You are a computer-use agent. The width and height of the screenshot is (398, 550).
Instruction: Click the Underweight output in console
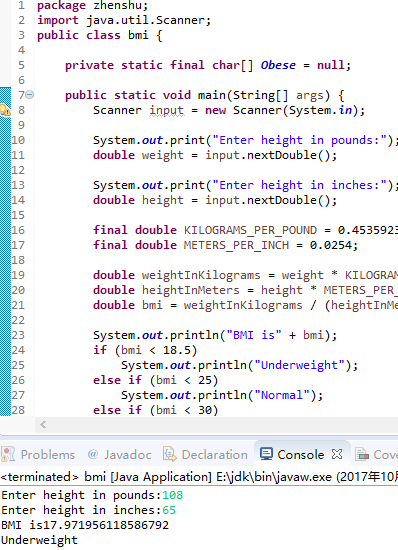click(x=39, y=540)
